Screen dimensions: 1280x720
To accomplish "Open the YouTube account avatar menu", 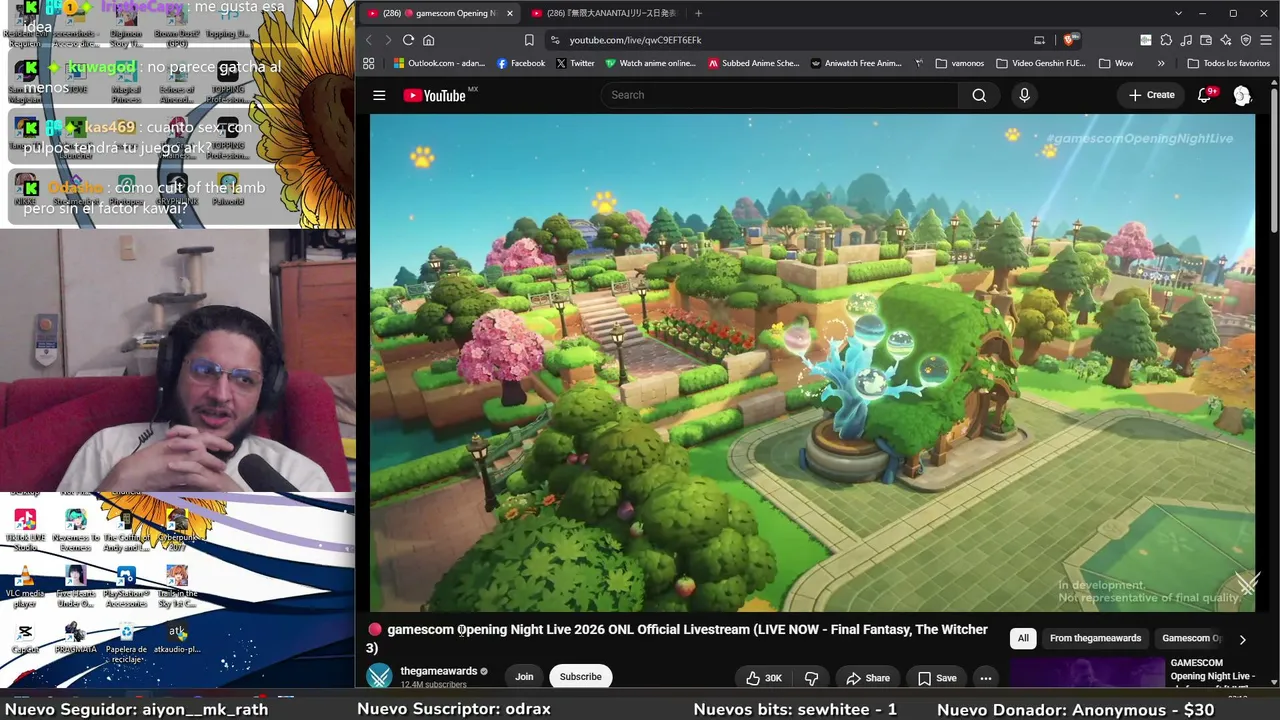I will (x=1242, y=95).
